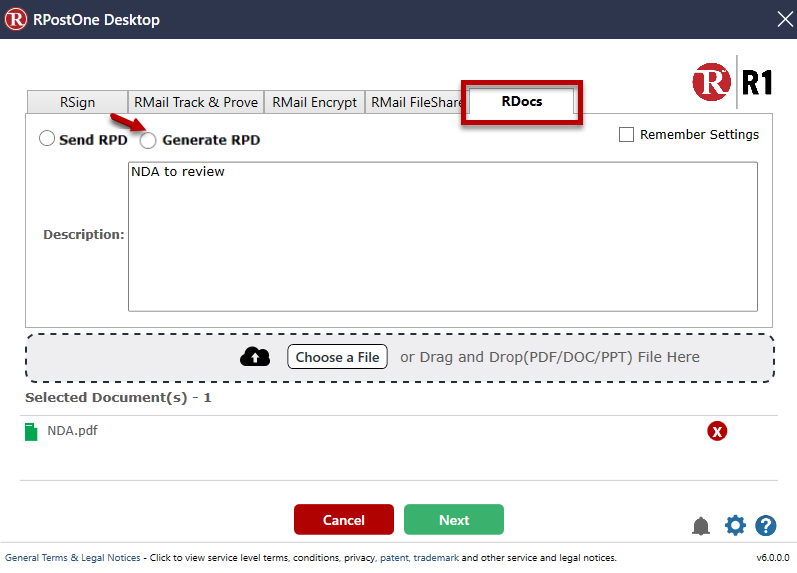Click the green NDA.pdf document icon

coord(31,432)
